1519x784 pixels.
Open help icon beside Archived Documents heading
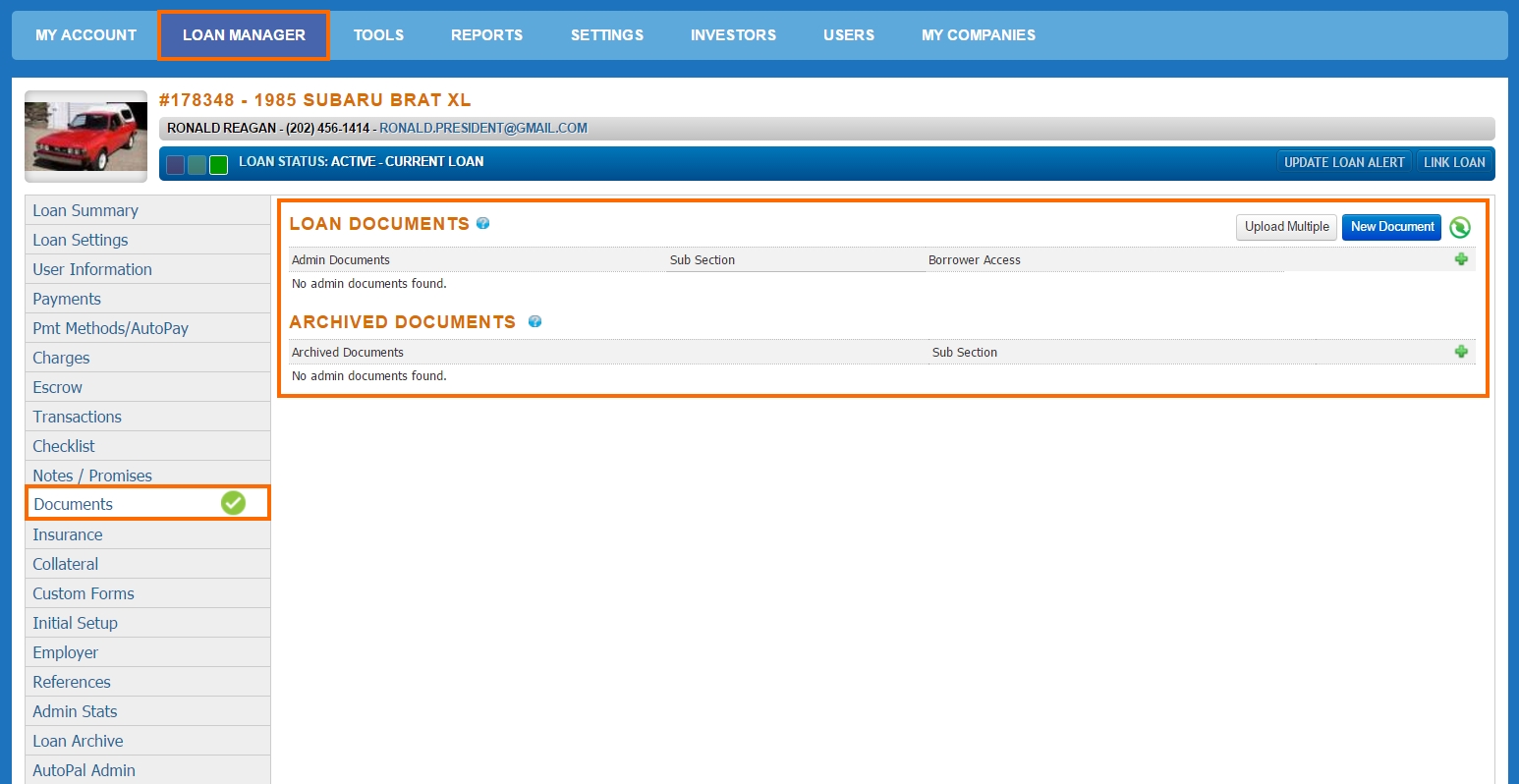pyautogui.click(x=534, y=321)
